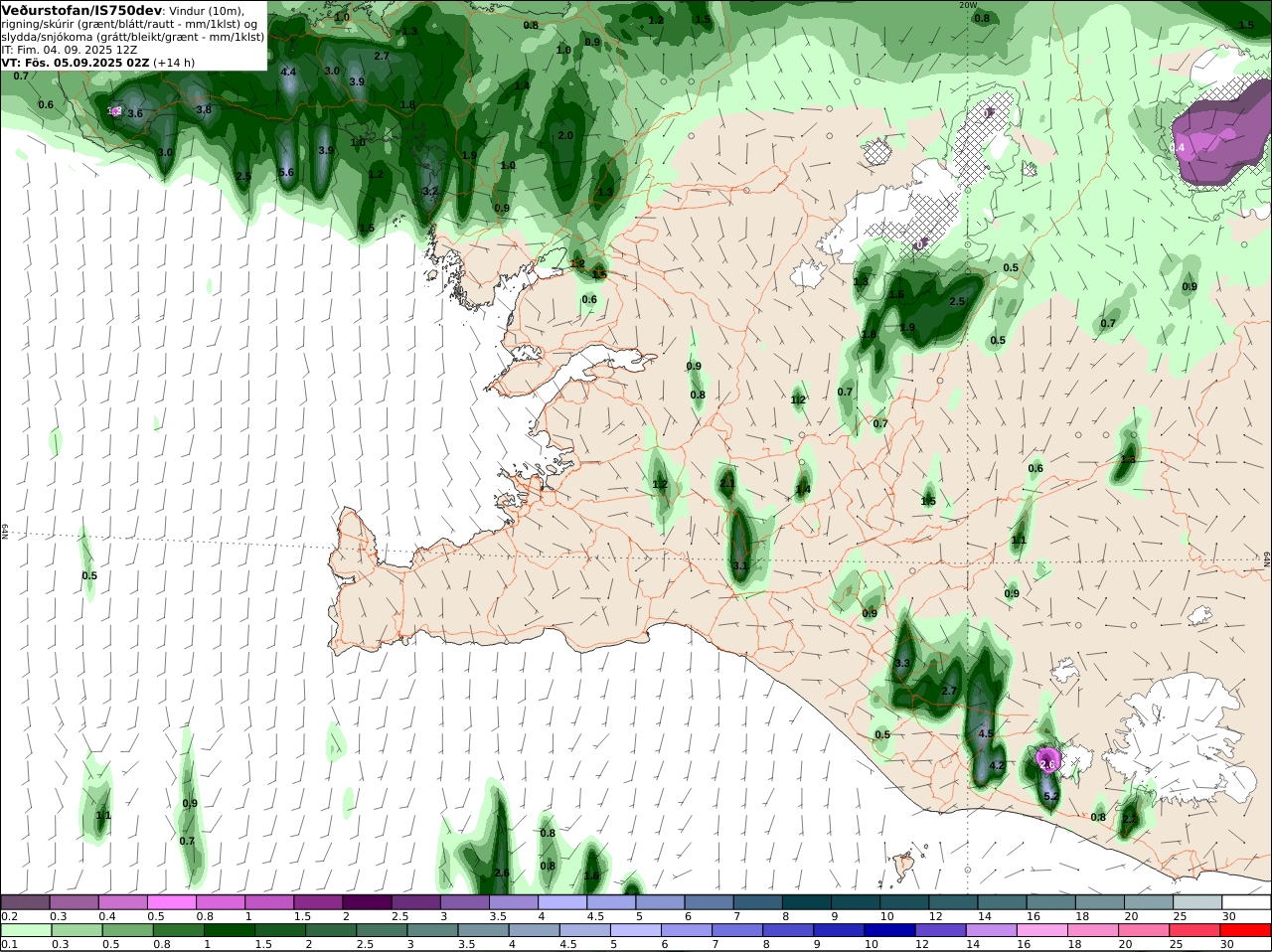
Task: Click the white 30 swatch in the snow legend
Action: (x=1246, y=902)
